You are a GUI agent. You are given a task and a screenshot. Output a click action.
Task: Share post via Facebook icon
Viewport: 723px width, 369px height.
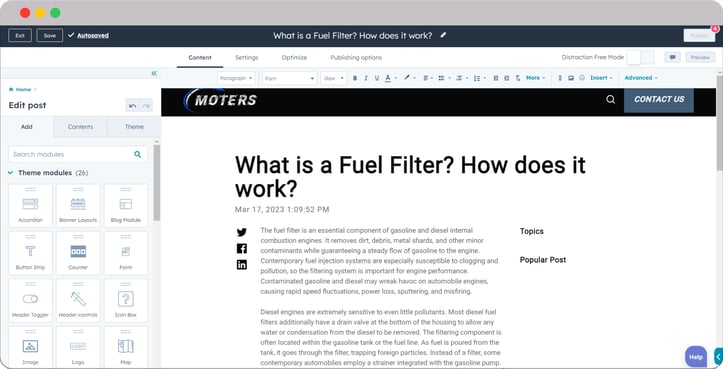tap(242, 249)
